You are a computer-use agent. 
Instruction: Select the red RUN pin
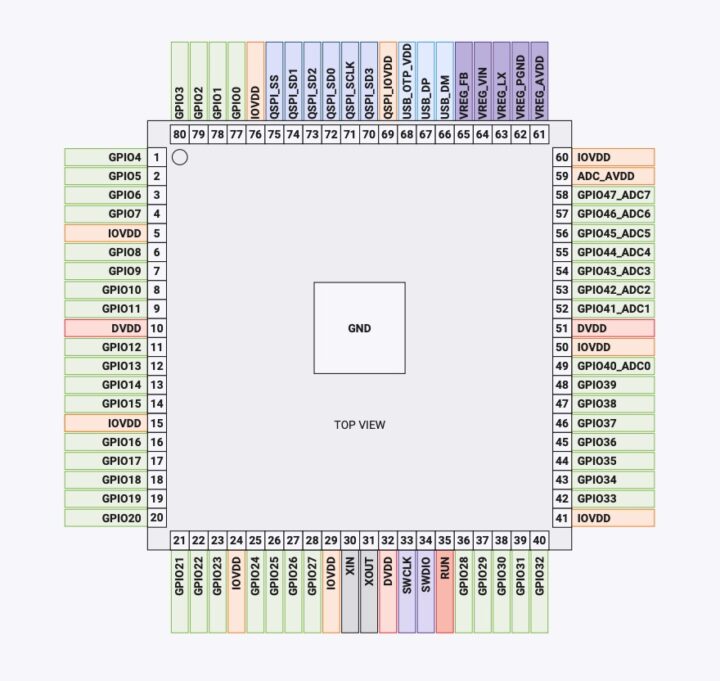point(445,591)
